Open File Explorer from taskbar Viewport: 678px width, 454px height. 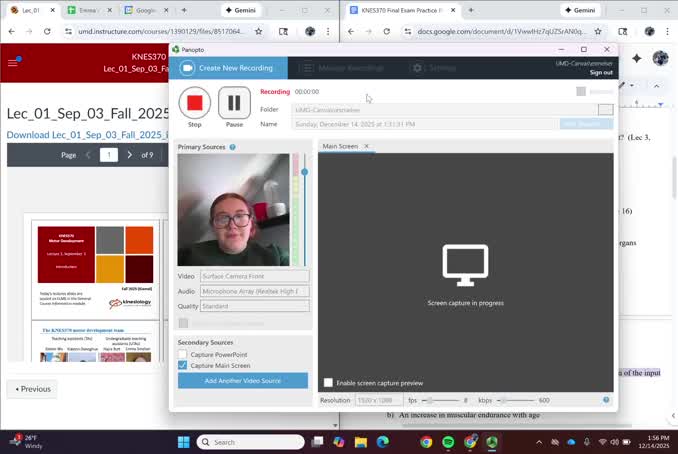[x=361, y=442]
